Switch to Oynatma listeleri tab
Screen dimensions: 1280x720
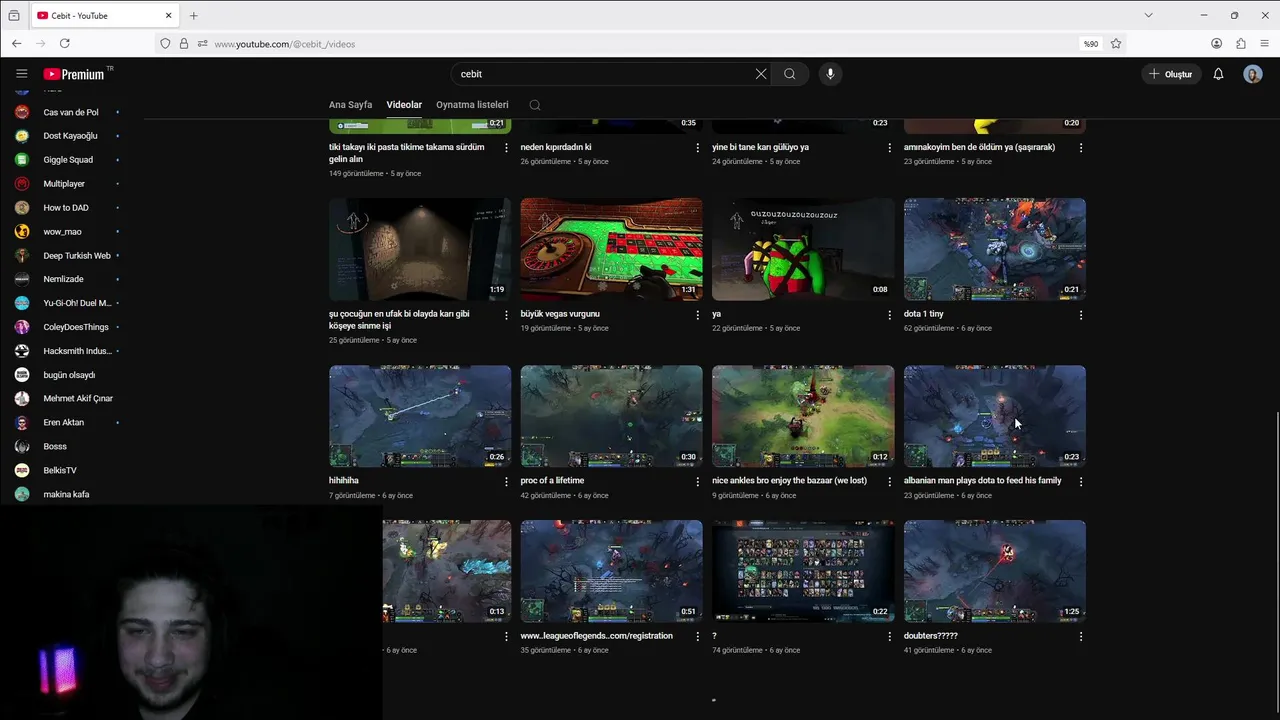pos(472,105)
